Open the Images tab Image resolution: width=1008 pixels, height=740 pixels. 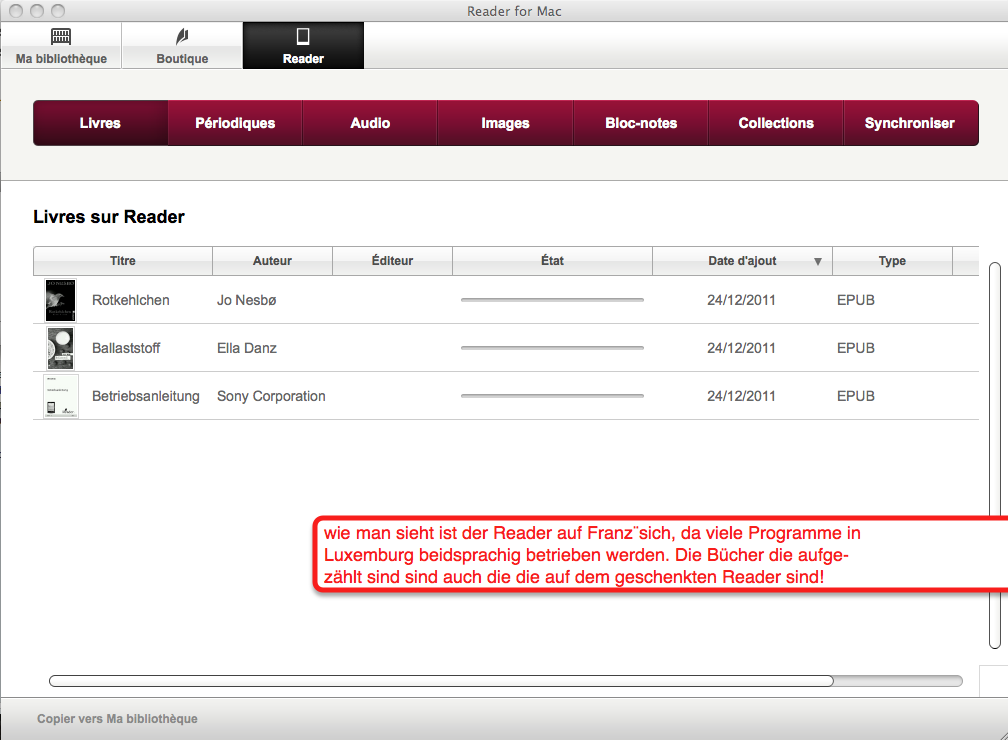click(x=505, y=123)
